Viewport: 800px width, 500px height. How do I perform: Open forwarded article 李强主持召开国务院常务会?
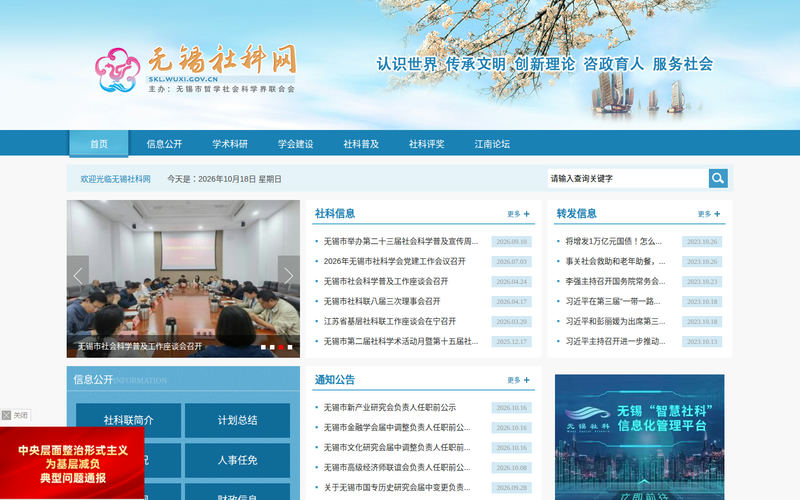pyautogui.click(x=615, y=281)
